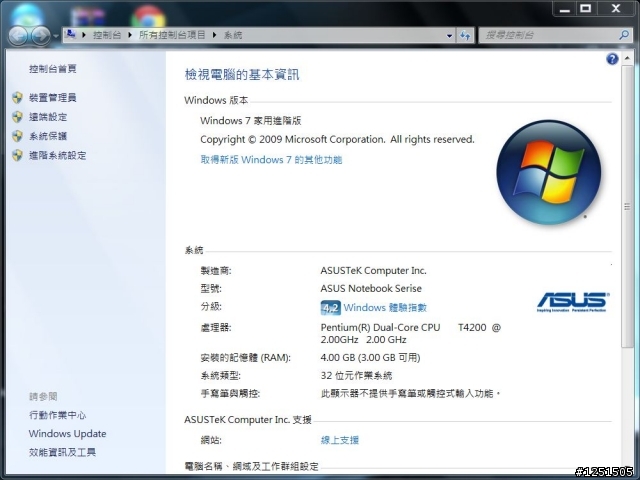Close the System window
Viewport: 640px width, 480px height.
(616, 9)
